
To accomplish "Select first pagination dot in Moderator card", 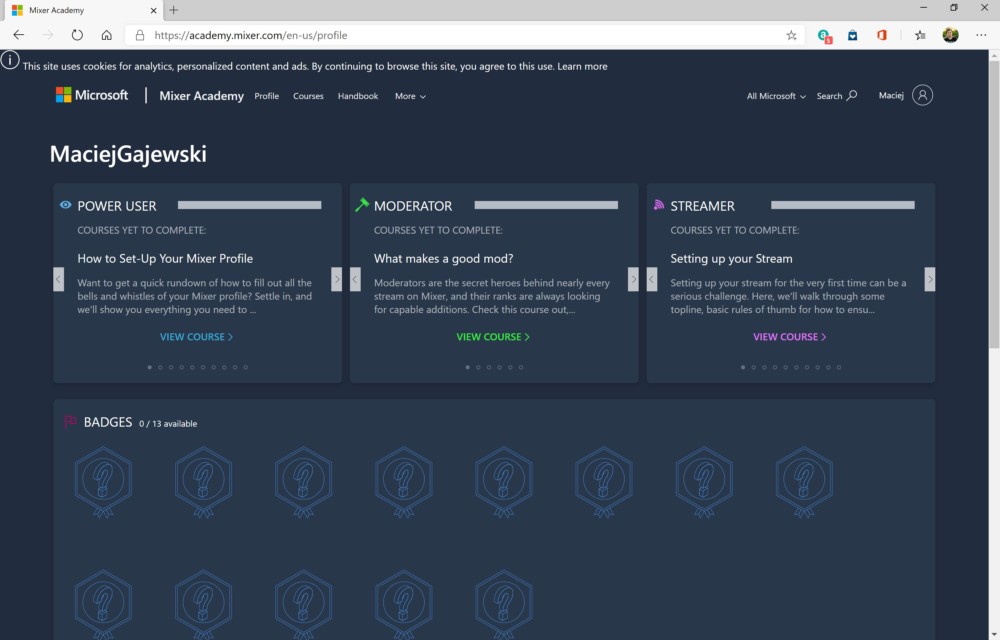I will (467, 367).
